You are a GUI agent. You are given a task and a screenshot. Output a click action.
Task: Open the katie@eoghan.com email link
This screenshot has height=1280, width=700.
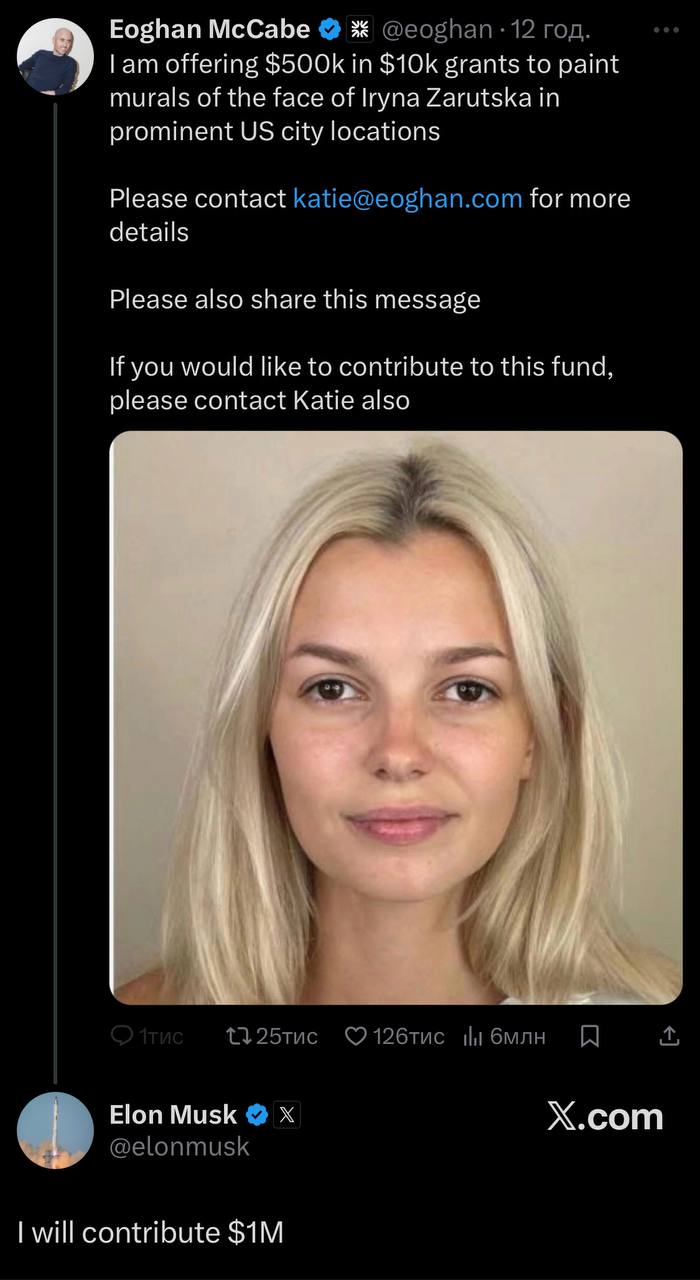408,198
